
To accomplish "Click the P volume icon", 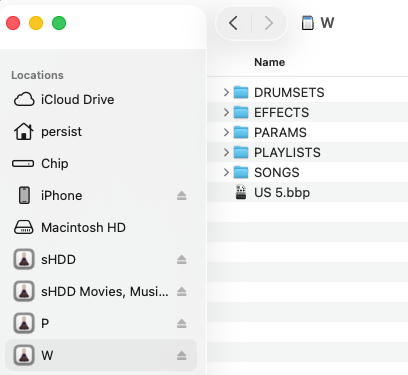I will (24, 323).
